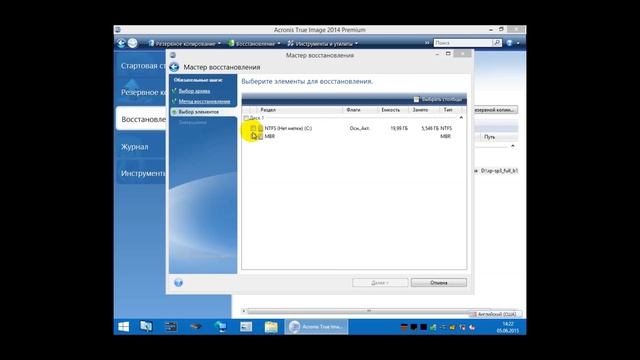Click the horizontal scrollbar left arrow
Image resolution: width=640 pixels, height=360 pixels.
coord(244,311)
